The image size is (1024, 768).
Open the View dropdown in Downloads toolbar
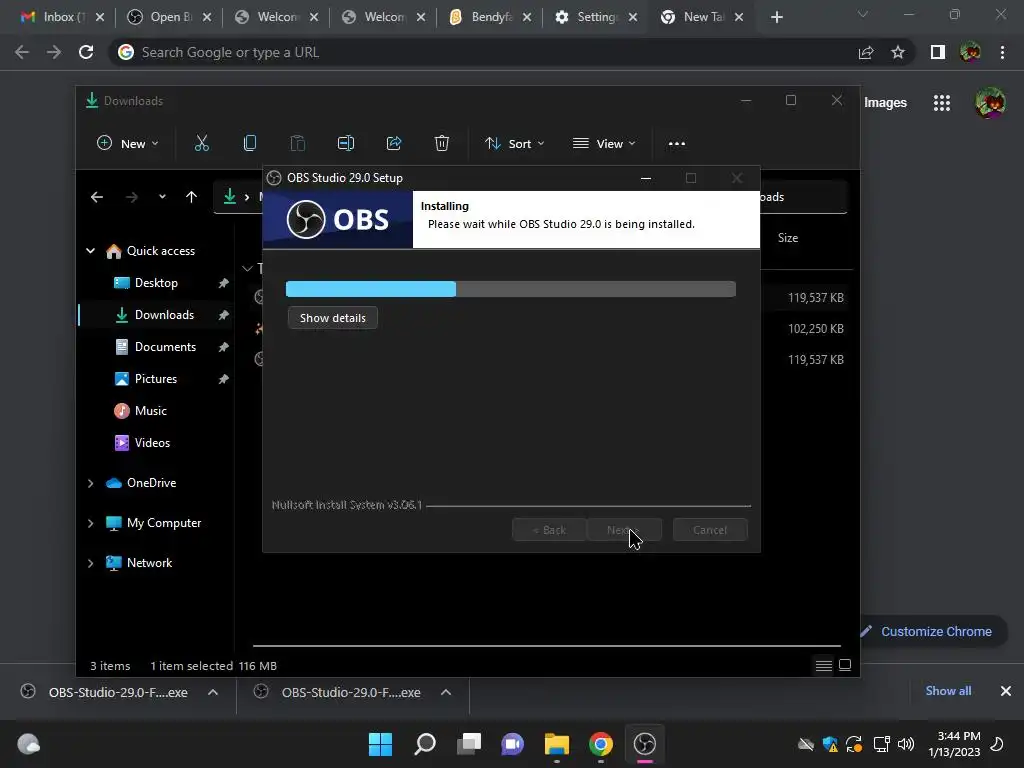(x=603, y=144)
